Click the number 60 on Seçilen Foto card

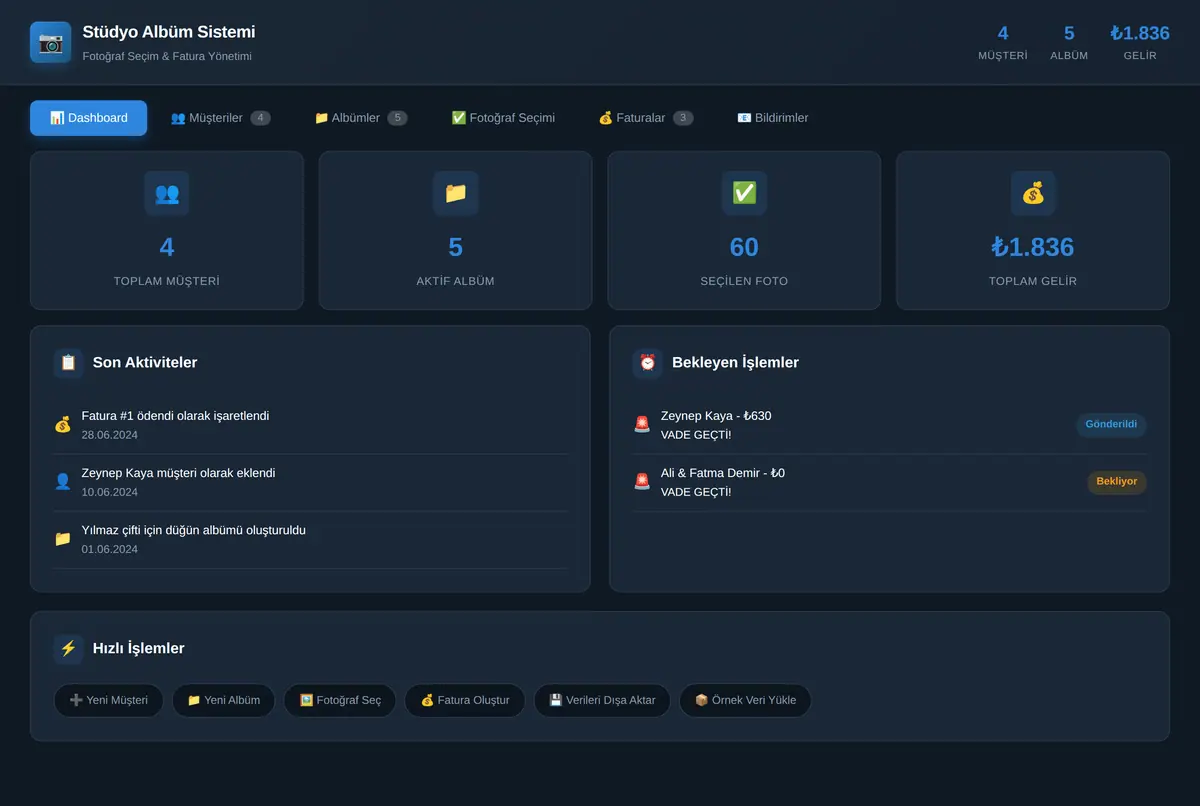click(x=744, y=247)
